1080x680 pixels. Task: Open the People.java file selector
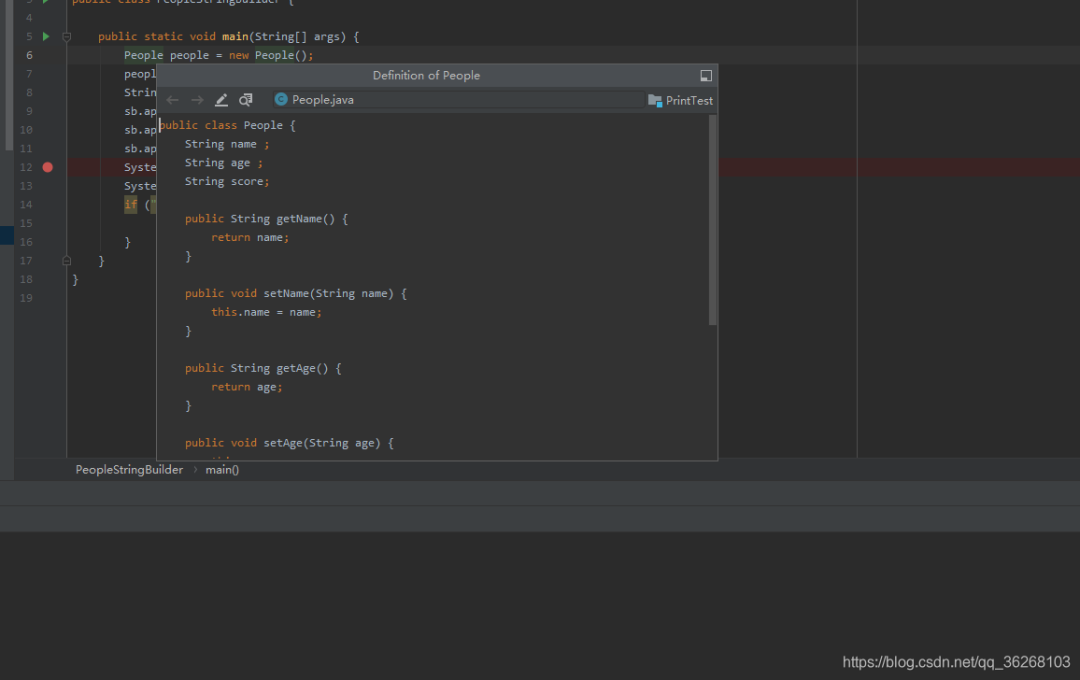tap(459, 100)
